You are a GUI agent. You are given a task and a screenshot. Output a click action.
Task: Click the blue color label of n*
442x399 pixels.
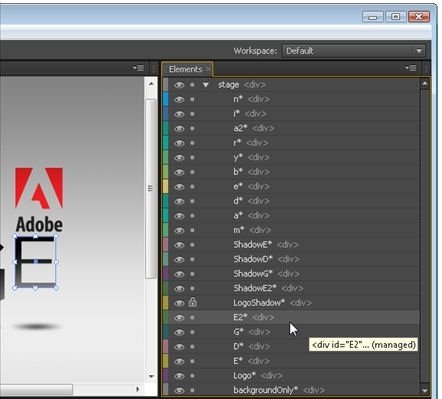(x=166, y=99)
